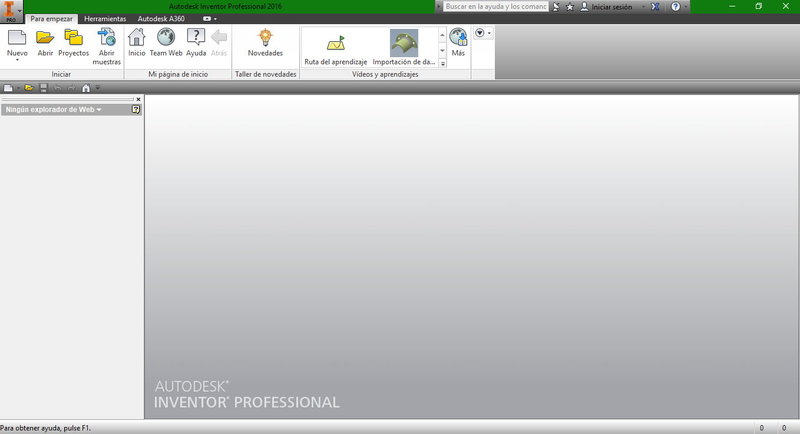800x434 pixels.
Task: Customize quick access toolbar dropdown
Action: (97, 88)
